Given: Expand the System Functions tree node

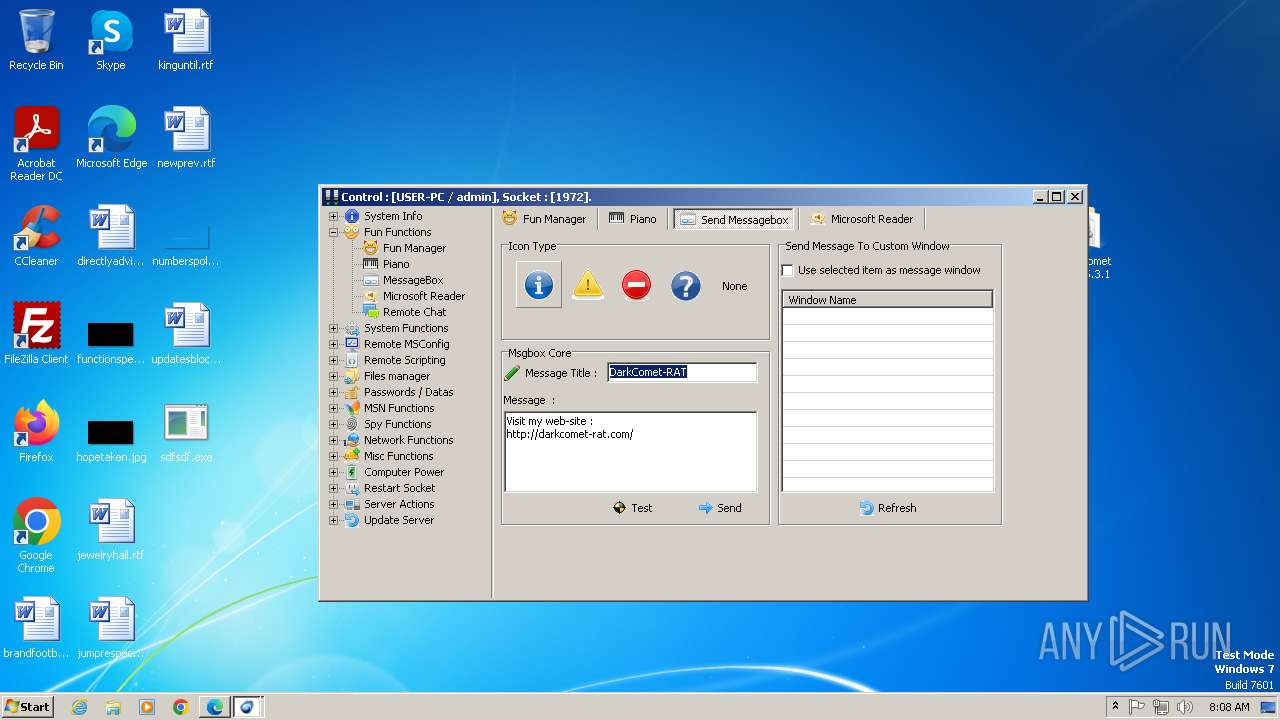Looking at the screenshot, I should (334, 328).
